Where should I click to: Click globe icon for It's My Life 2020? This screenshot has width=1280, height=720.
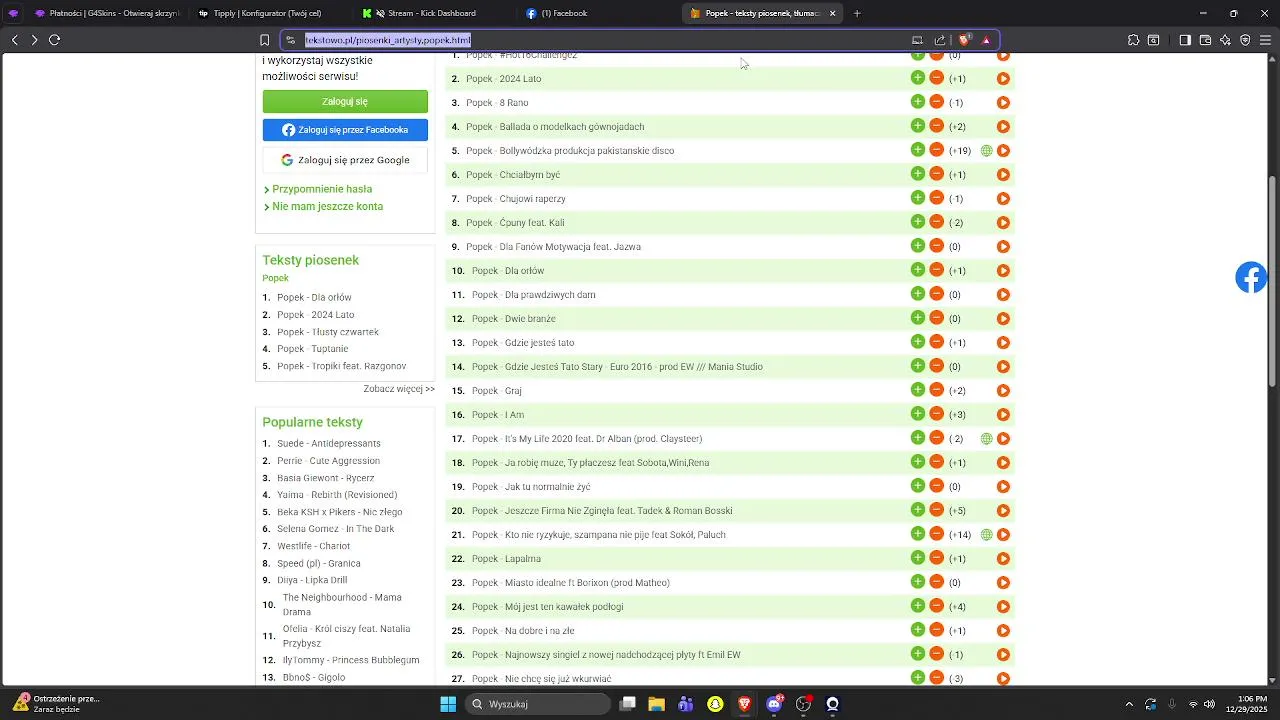tap(987, 439)
